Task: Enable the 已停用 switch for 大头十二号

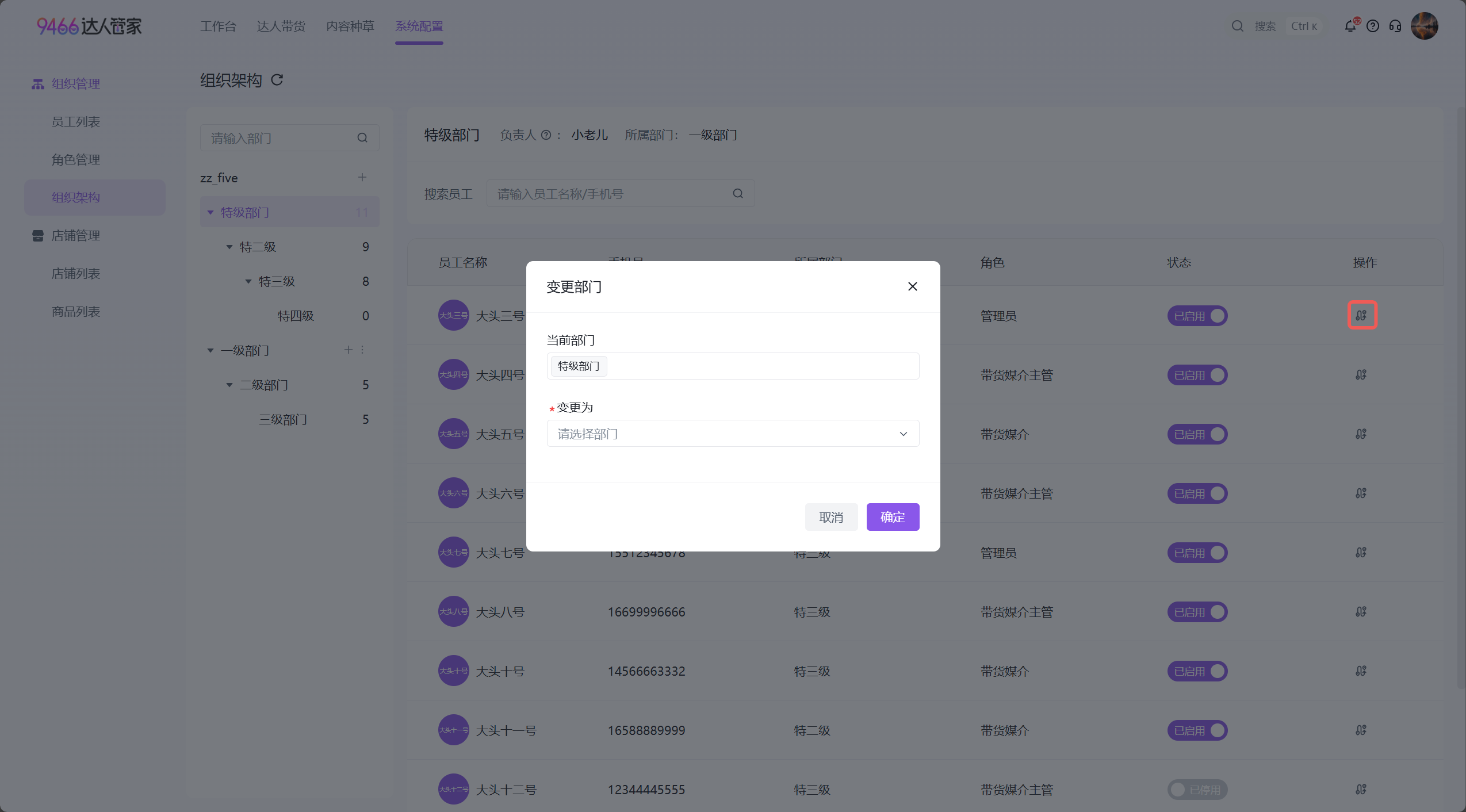Action: 1197,790
